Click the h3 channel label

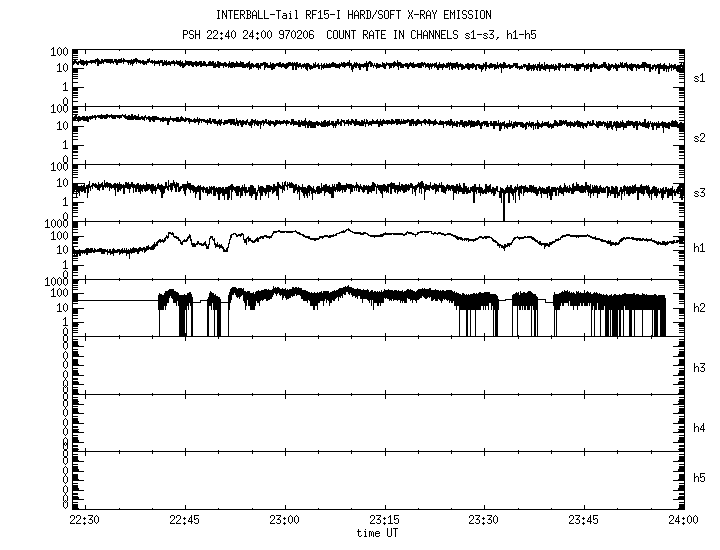tap(700, 367)
